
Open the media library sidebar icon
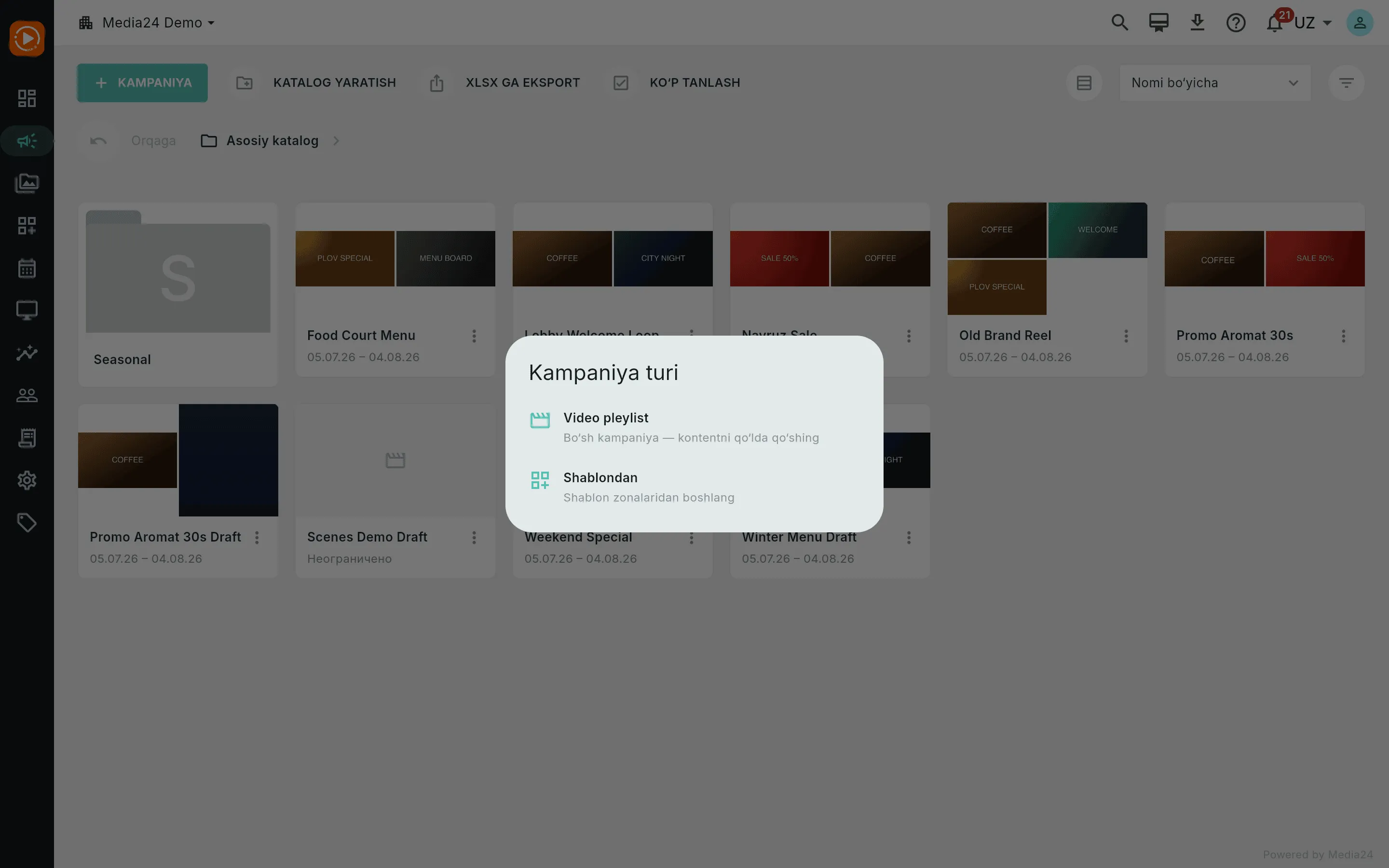click(x=27, y=184)
